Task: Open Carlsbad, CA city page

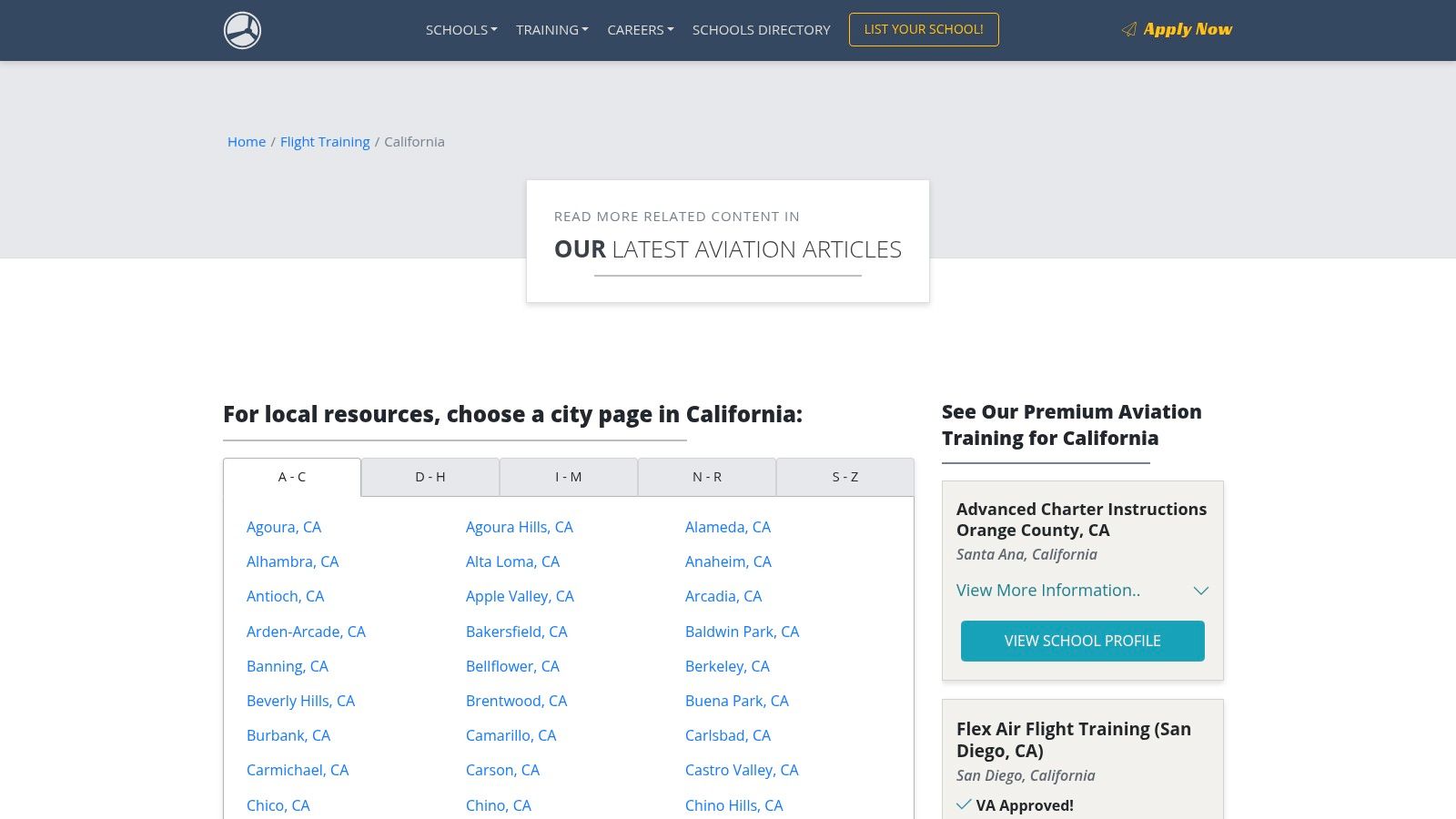Action: pyautogui.click(x=728, y=735)
